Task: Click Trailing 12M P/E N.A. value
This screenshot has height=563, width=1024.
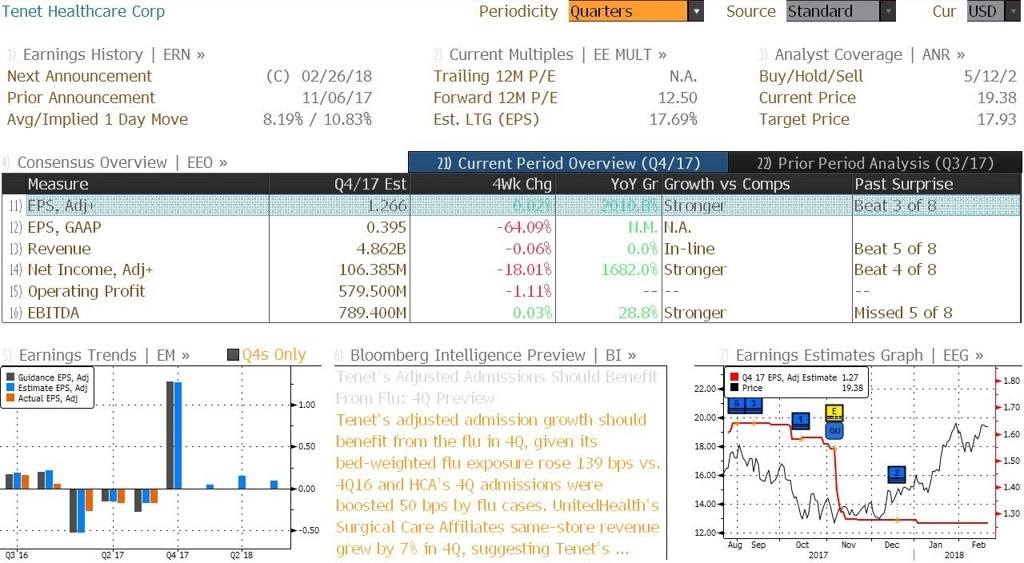Action: [x=683, y=76]
